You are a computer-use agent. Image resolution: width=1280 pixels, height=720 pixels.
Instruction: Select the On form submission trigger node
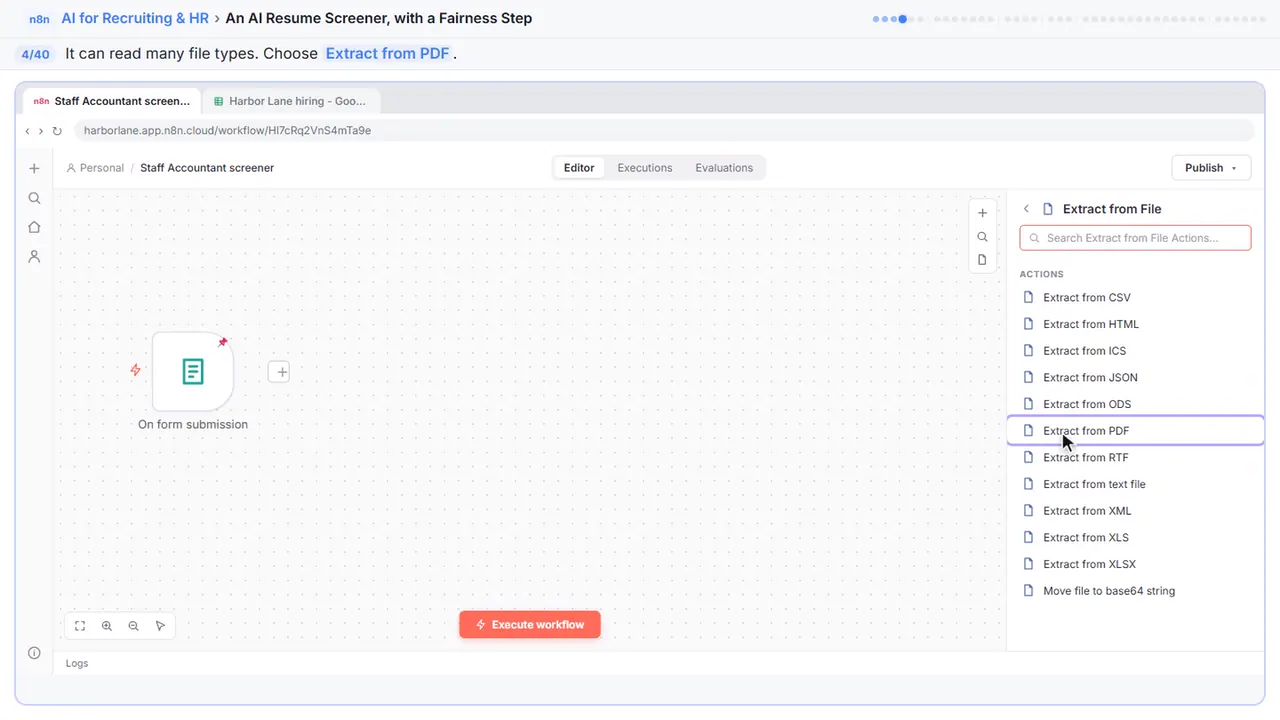pos(193,372)
